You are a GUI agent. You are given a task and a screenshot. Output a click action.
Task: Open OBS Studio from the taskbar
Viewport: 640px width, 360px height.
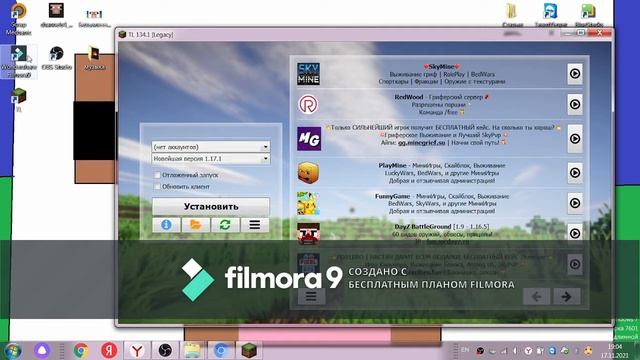(x=165, y=351)
